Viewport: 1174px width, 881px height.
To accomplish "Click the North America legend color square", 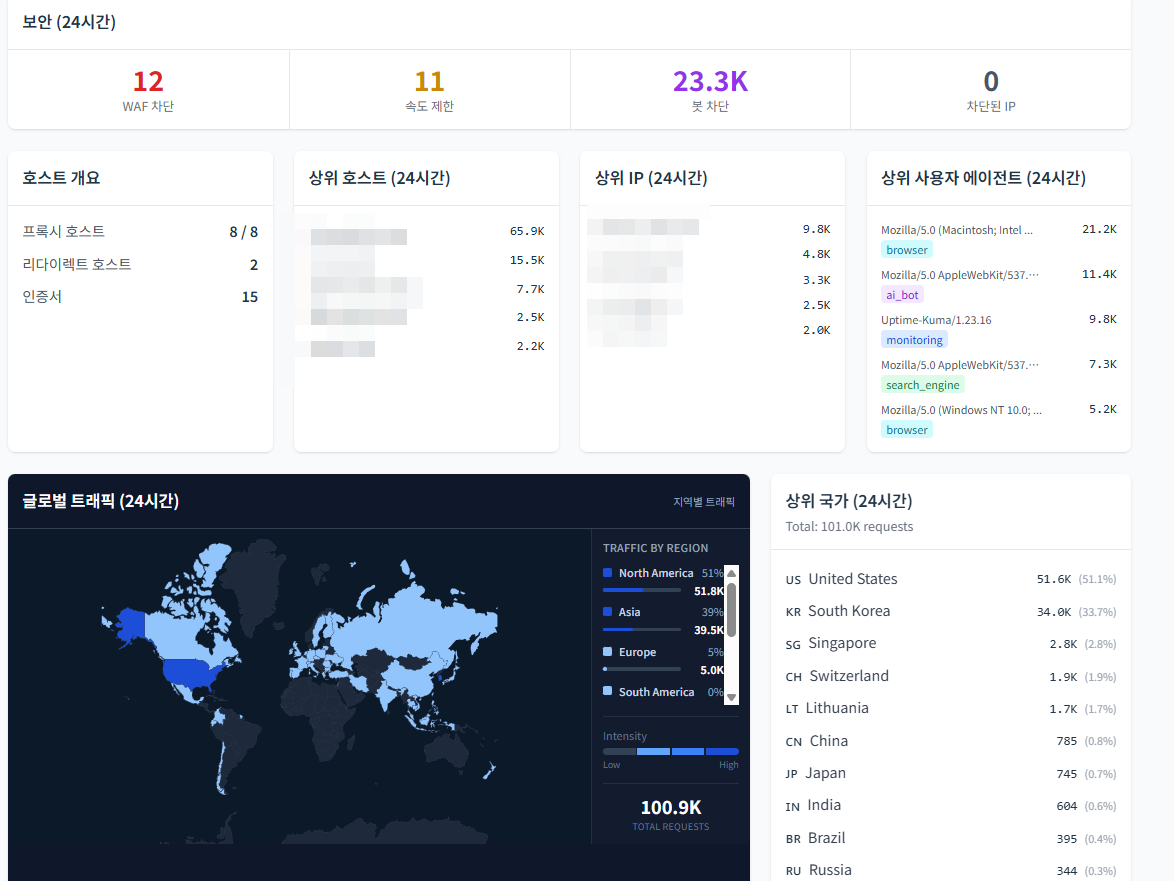I will [607, 571].
